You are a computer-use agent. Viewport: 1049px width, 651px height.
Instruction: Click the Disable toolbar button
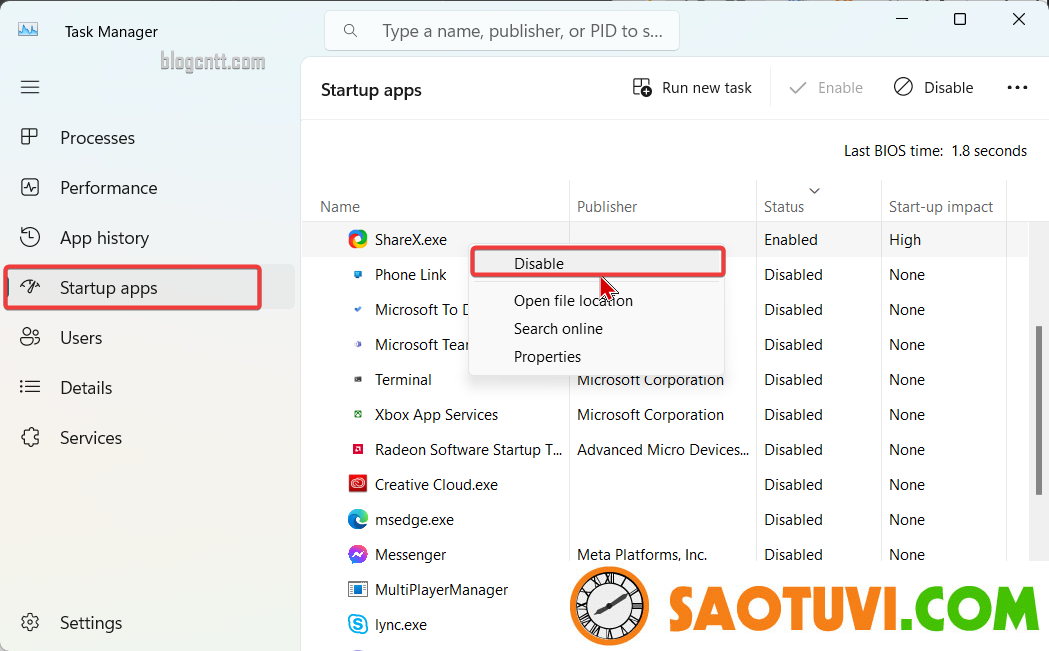point(933,88)
